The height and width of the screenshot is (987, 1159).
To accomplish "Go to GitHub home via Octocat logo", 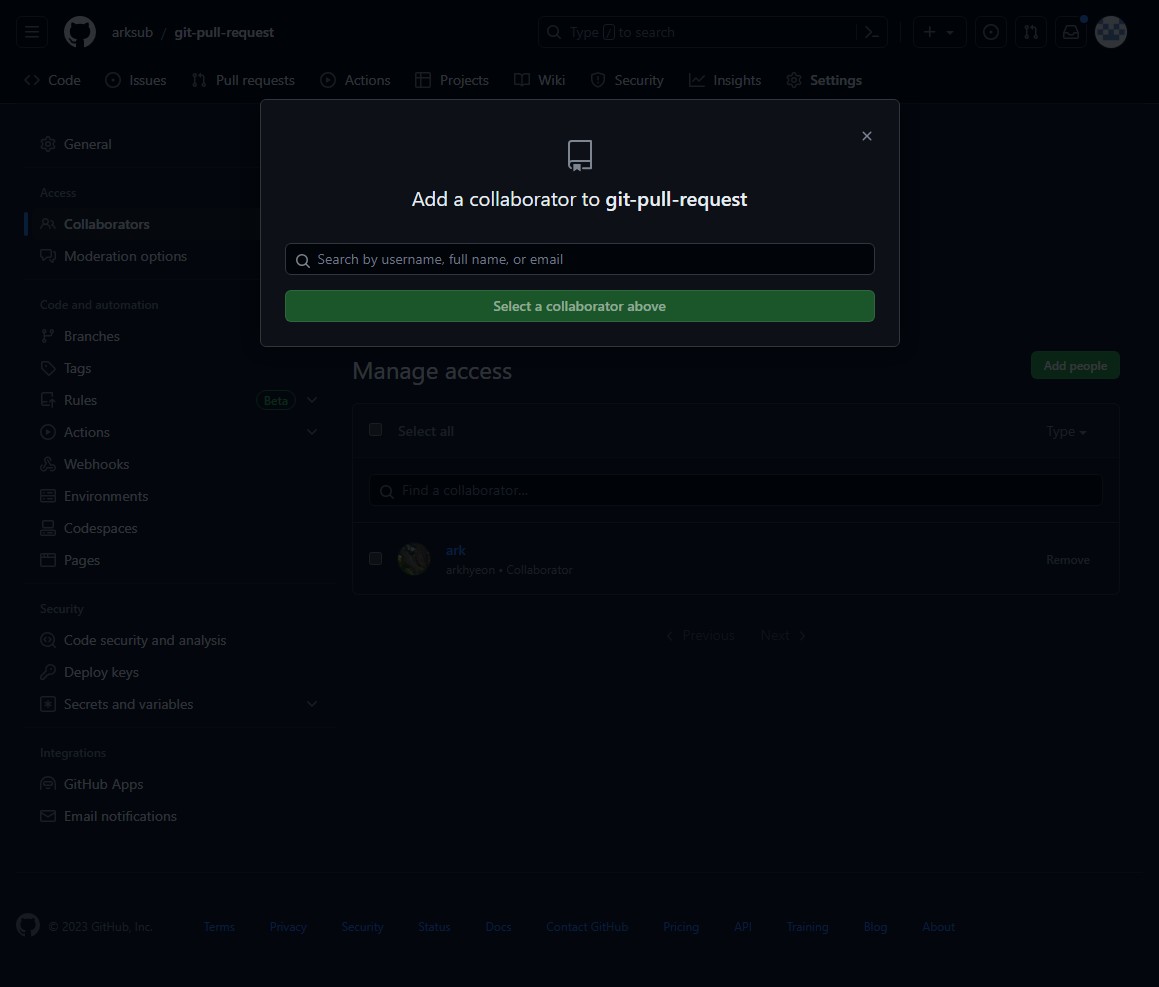I will 80,32.
